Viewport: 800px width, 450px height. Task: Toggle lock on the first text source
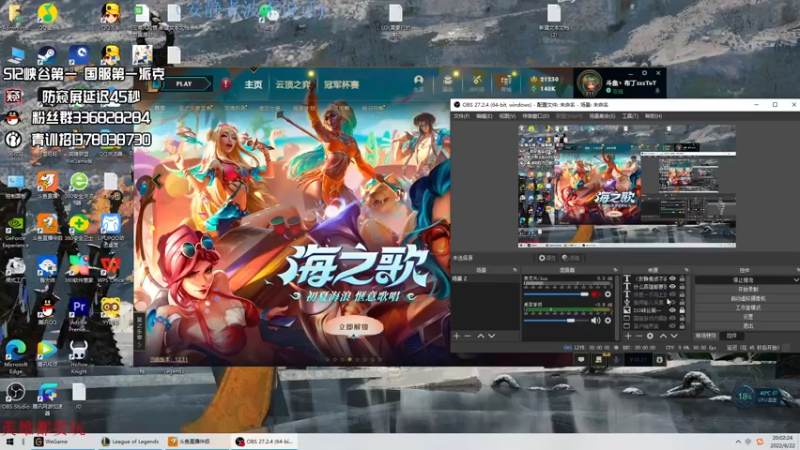tap(682, 279)
